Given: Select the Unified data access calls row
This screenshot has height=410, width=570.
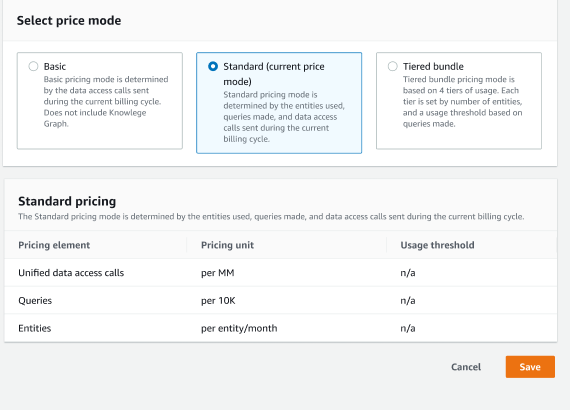Looking at the screenshot, I should (281, 273).
